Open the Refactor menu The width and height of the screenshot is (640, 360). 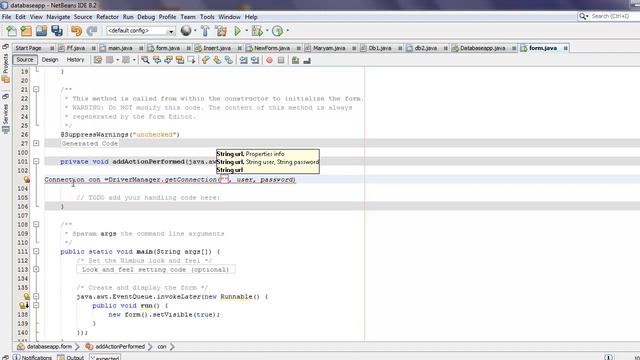(107, 17)
